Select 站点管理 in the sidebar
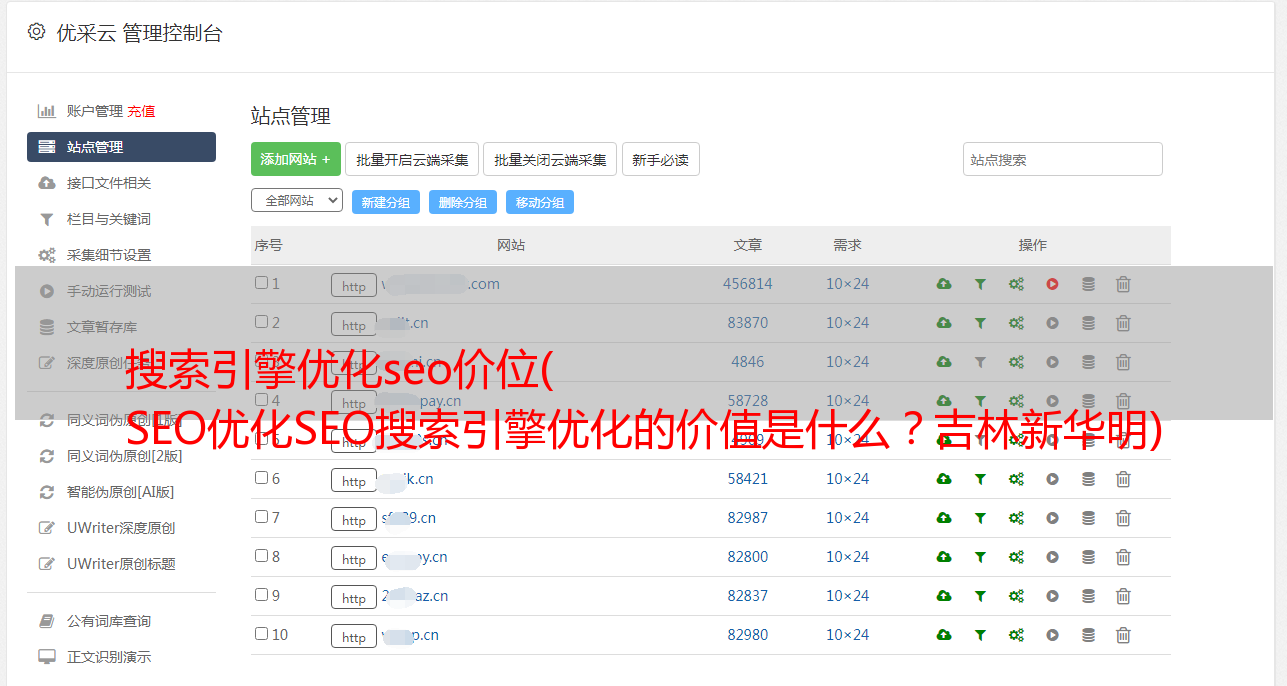This screenshot has width=1287, height=686. [x=121, y=147]
